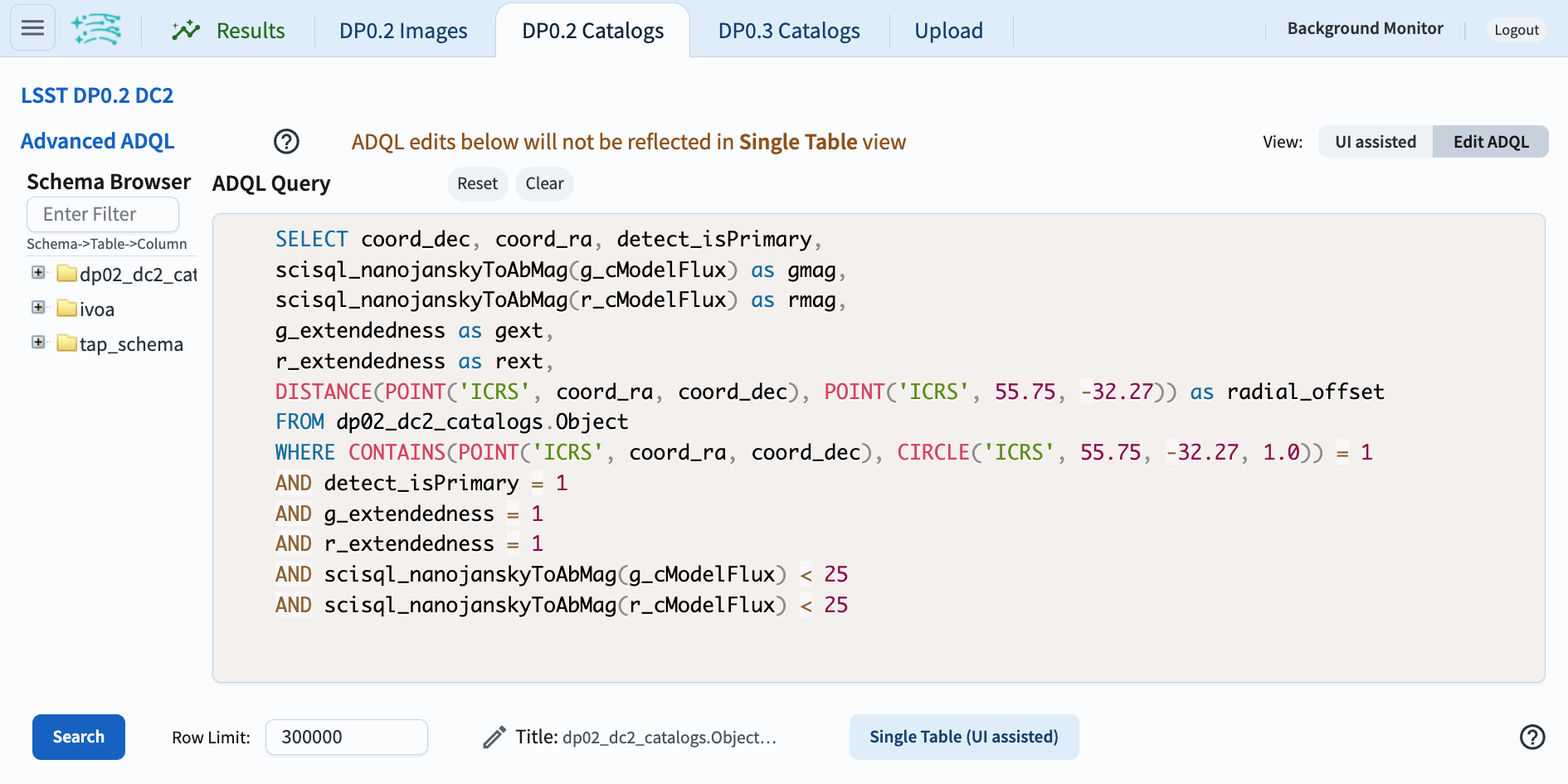Viewport: 1568px width, 784px height.
Task: Select the Edit ADQL view toggle
Action: (x=1490, y=141)
